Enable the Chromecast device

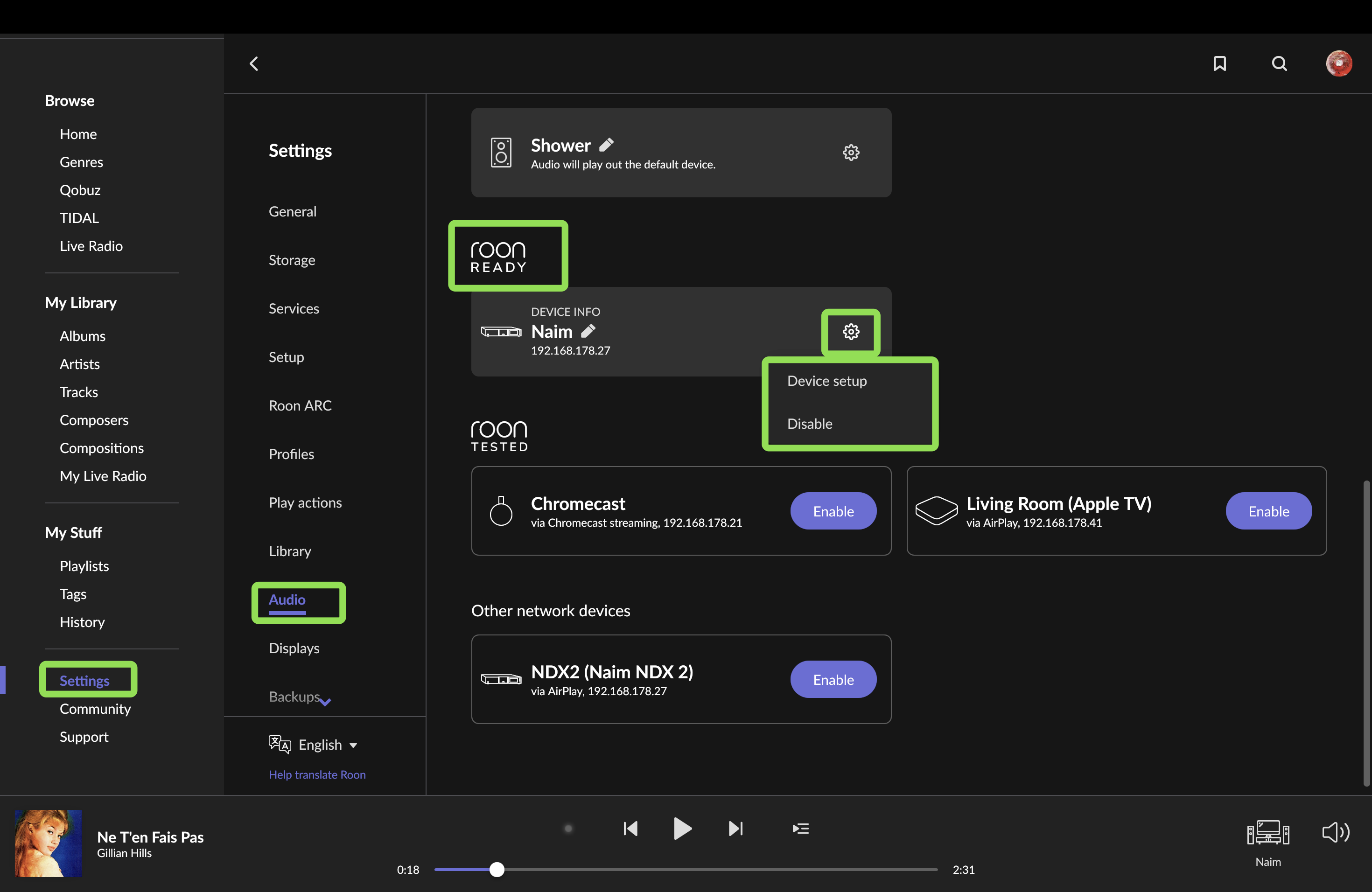point(833,510)
